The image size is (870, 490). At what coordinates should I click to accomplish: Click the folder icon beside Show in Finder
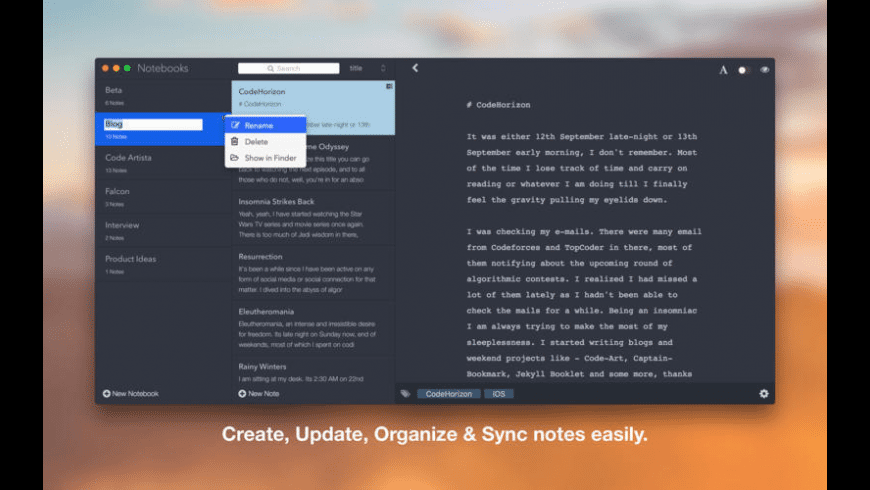[235, 158]
